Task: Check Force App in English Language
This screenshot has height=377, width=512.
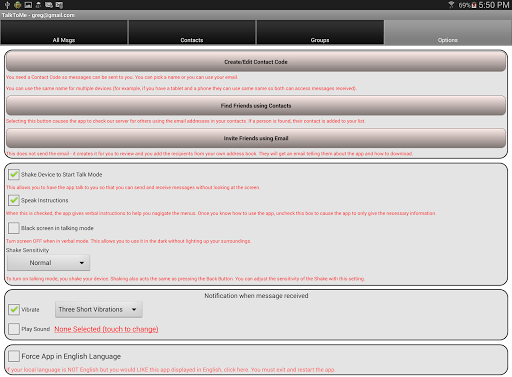Action: [14, 356]
